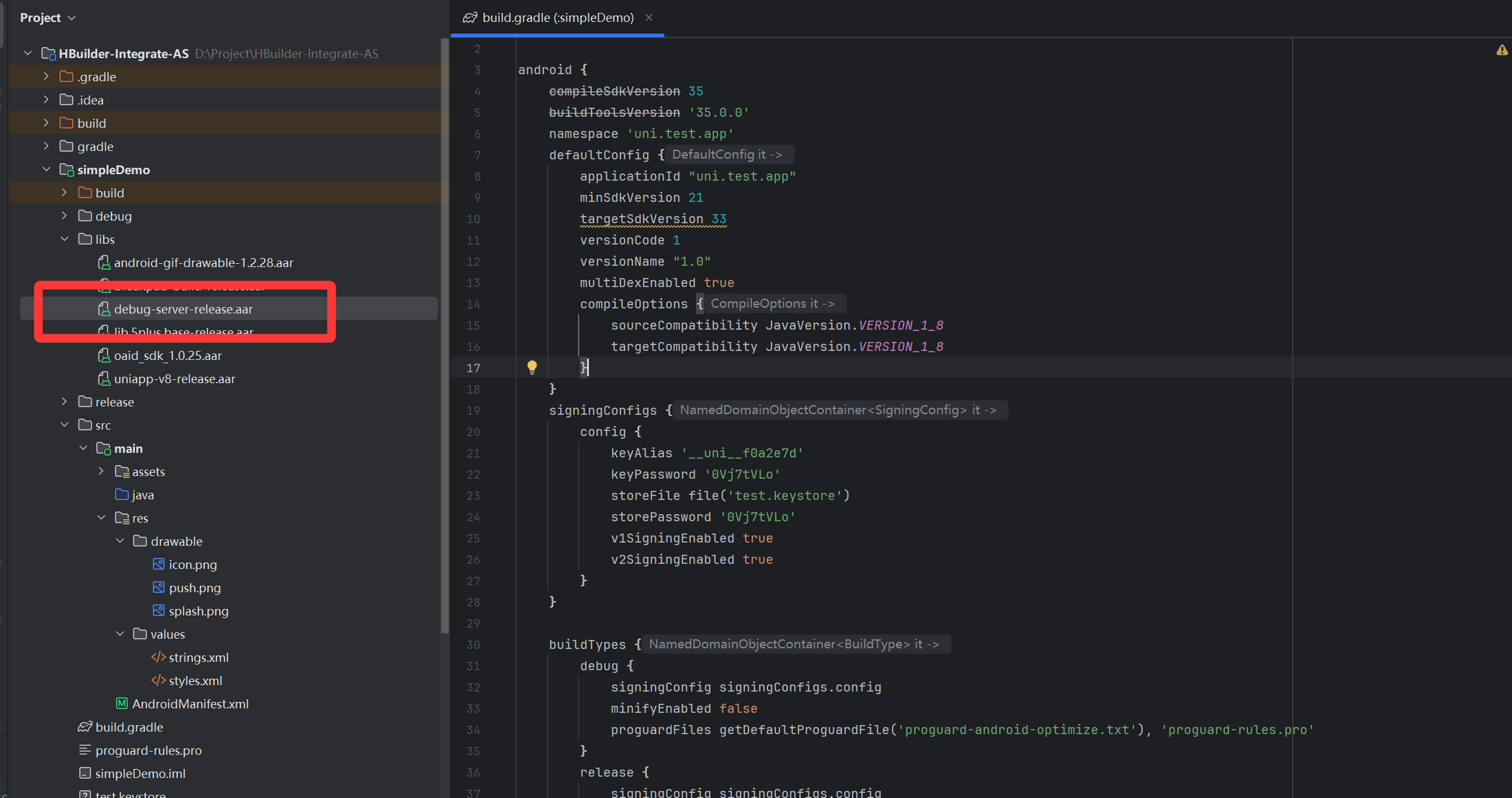1512x798 pixels.
Task: Select uniapp-v8-release.aar file icon
Action: coord(104,379)
